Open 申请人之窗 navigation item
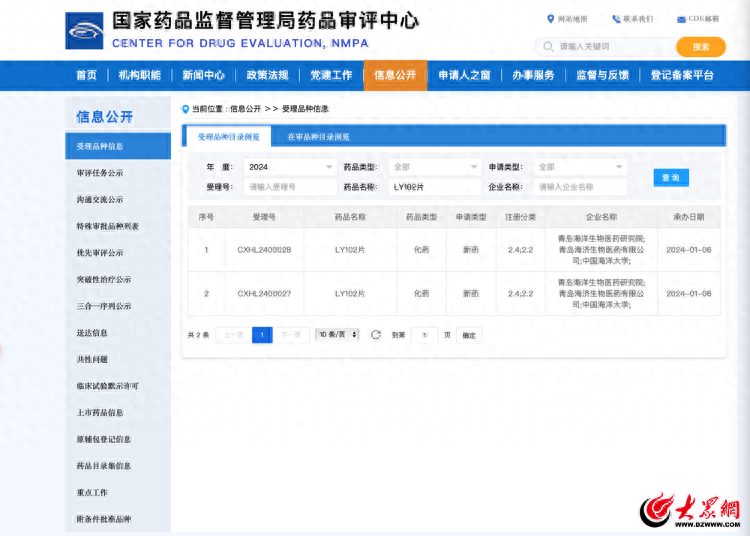This screenshot has width=750, height=536. (464, 75)
